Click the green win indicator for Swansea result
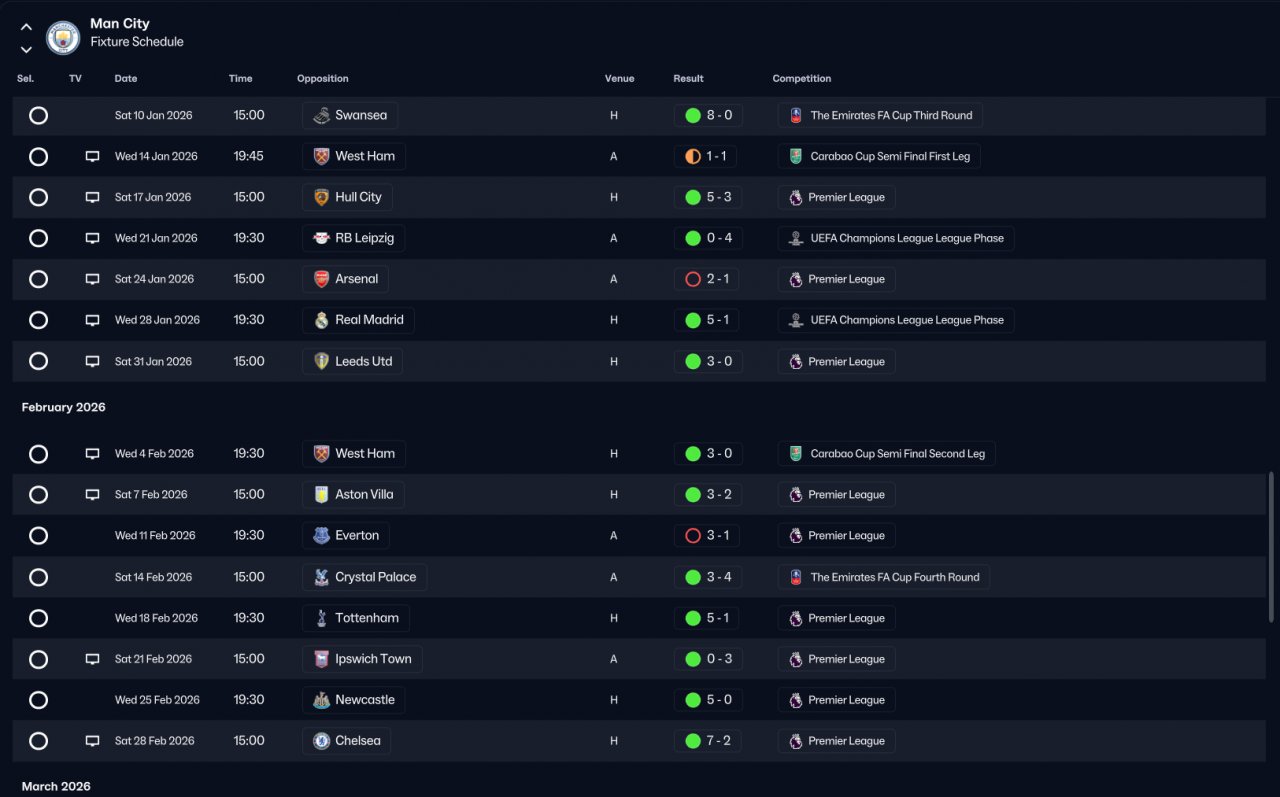Screen dimensions: 1280x797 point(692,115)
